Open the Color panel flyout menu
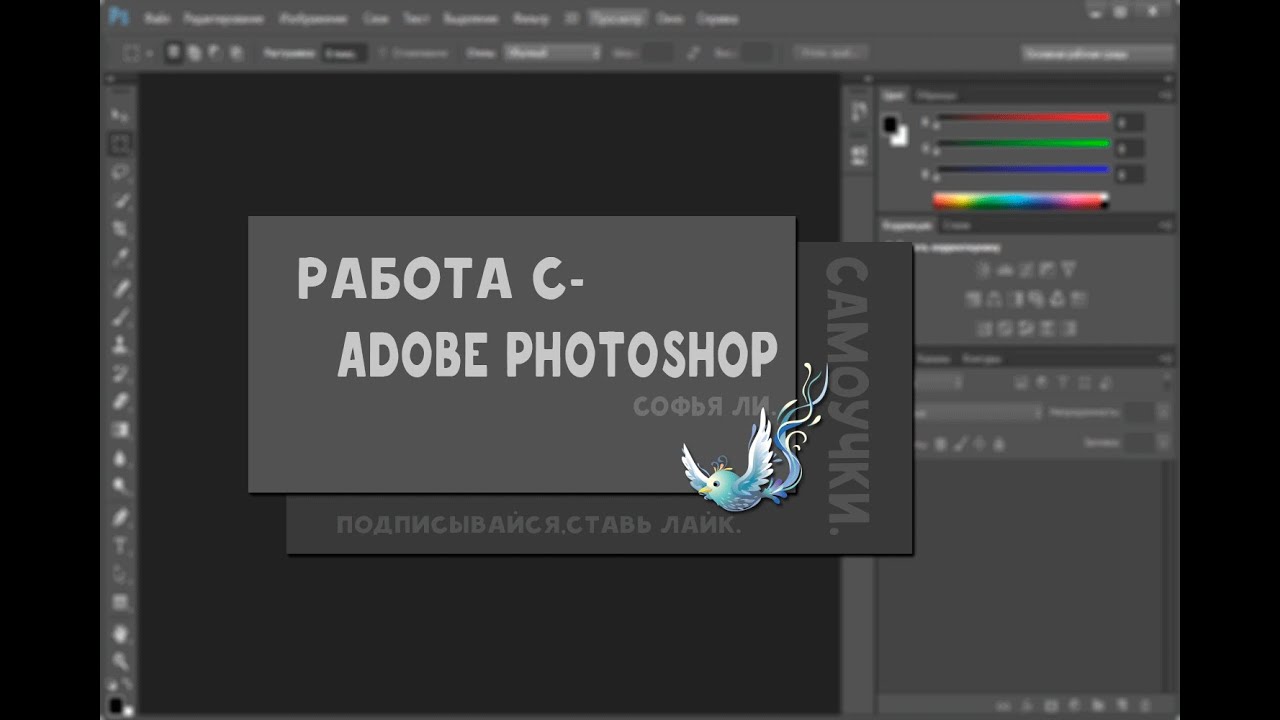 (1165, 95)
